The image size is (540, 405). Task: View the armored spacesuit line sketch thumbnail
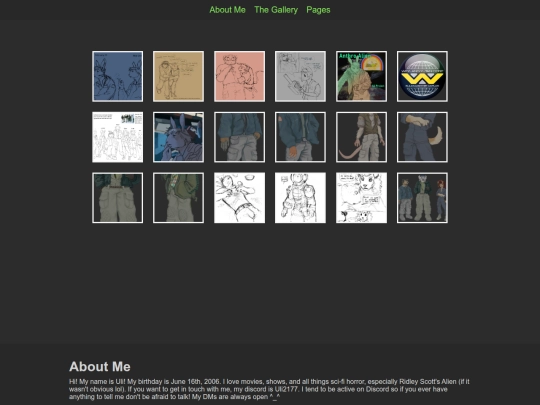point(300,198)
